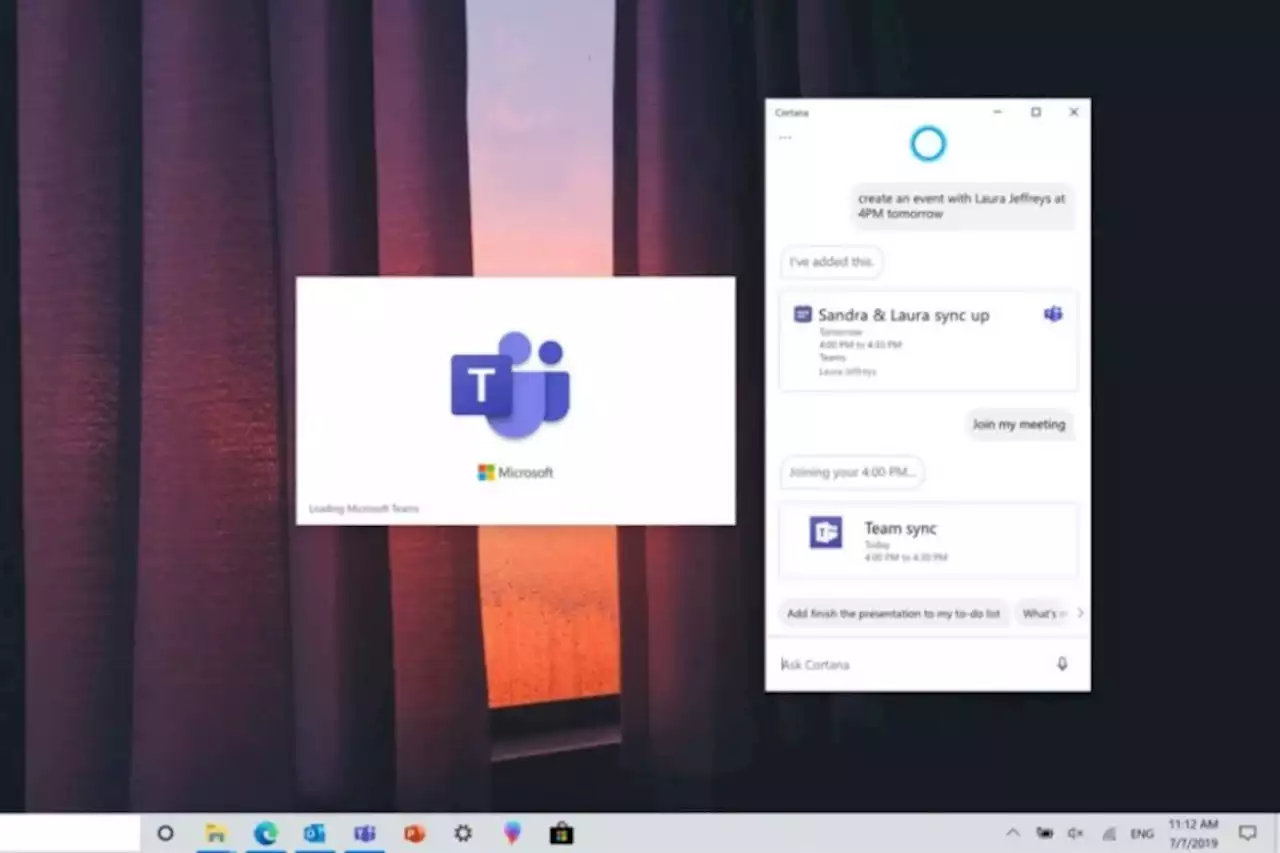Choose suggestion 'Add finish the presentation to my to-do list'
Viewport: 1280px width, 853px height.
[893, 614]
